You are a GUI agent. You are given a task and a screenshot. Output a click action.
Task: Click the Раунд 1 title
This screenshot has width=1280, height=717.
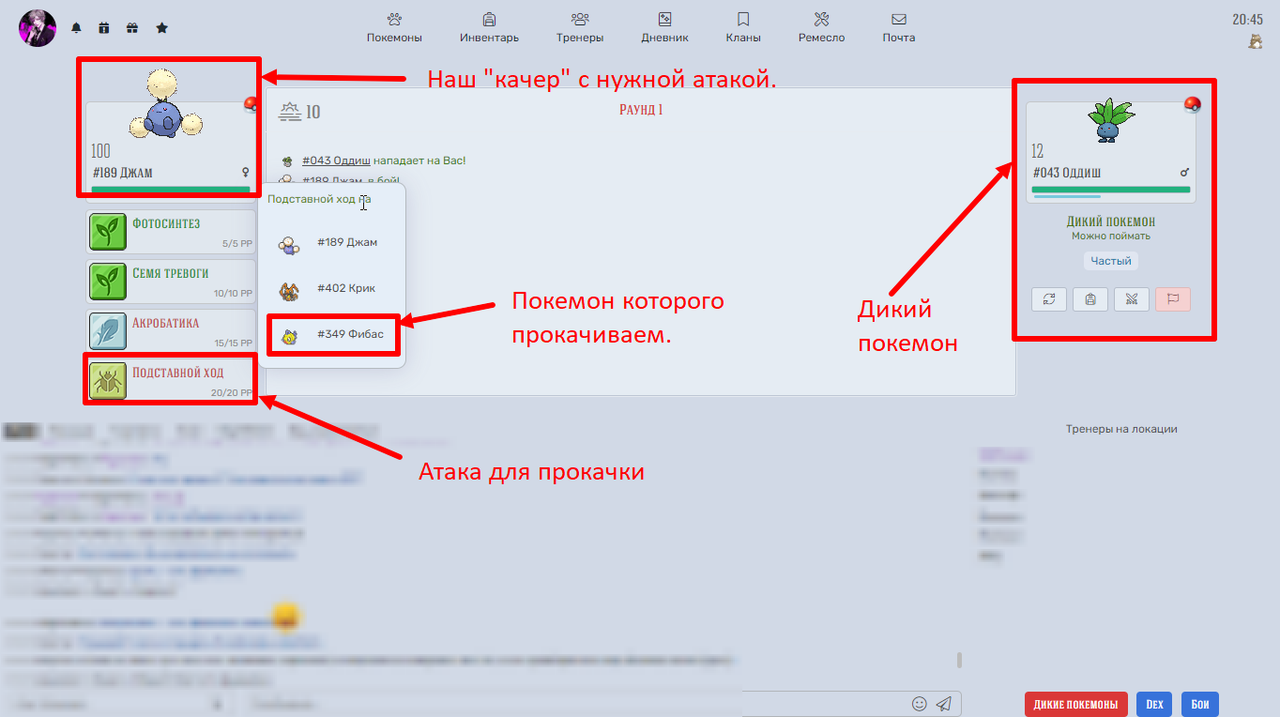click(x=641, y=110)
